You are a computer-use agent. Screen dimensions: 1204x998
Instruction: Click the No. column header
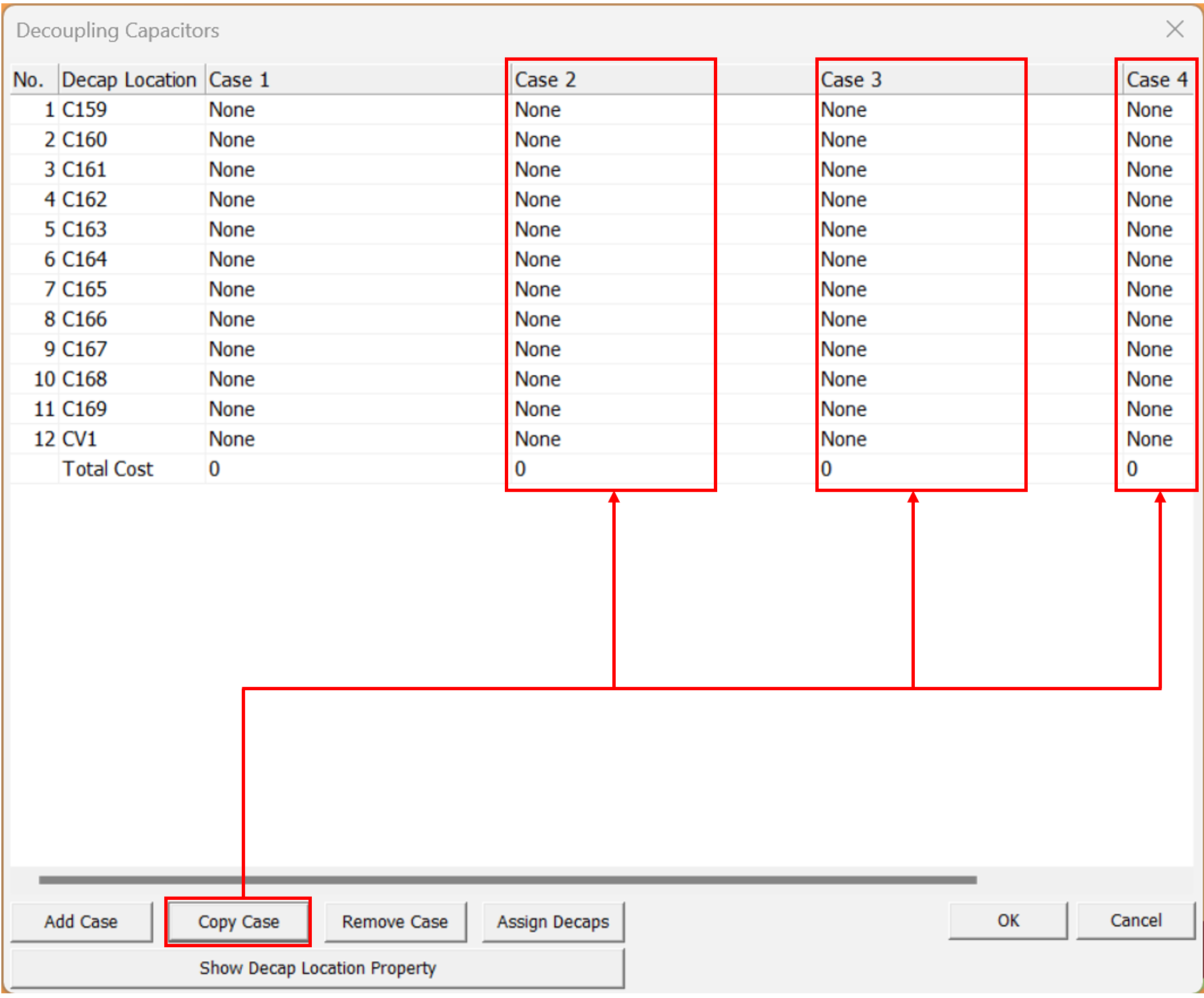pyautogui.click(x=29, y=80)
